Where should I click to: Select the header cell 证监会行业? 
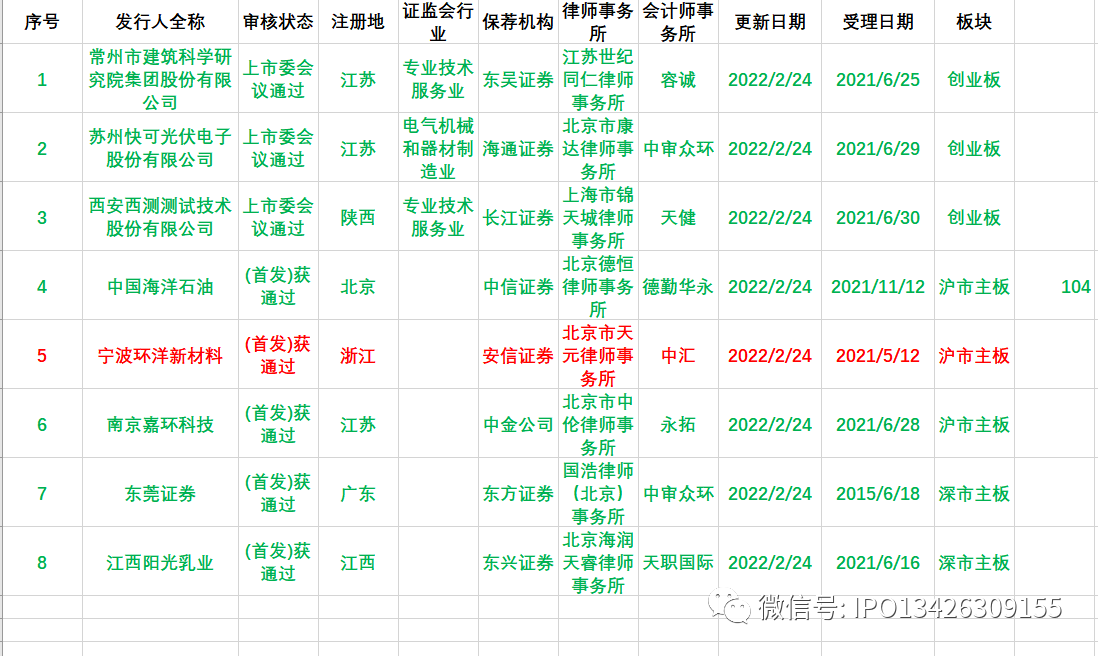(x=438, y=22)
